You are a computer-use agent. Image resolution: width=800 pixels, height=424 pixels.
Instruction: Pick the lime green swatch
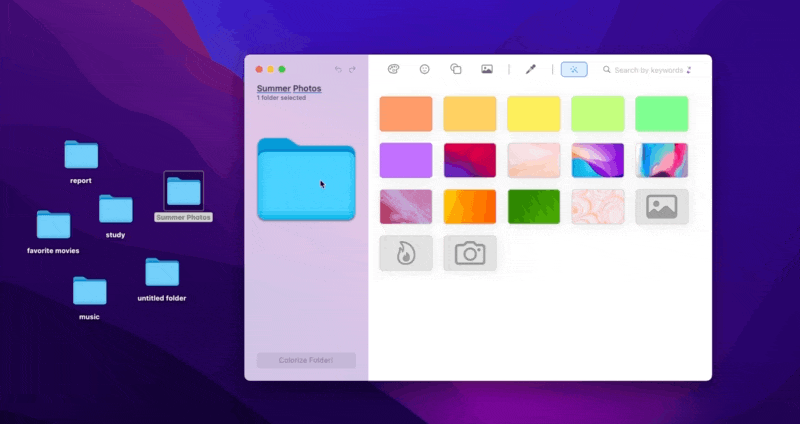(597, 114)
